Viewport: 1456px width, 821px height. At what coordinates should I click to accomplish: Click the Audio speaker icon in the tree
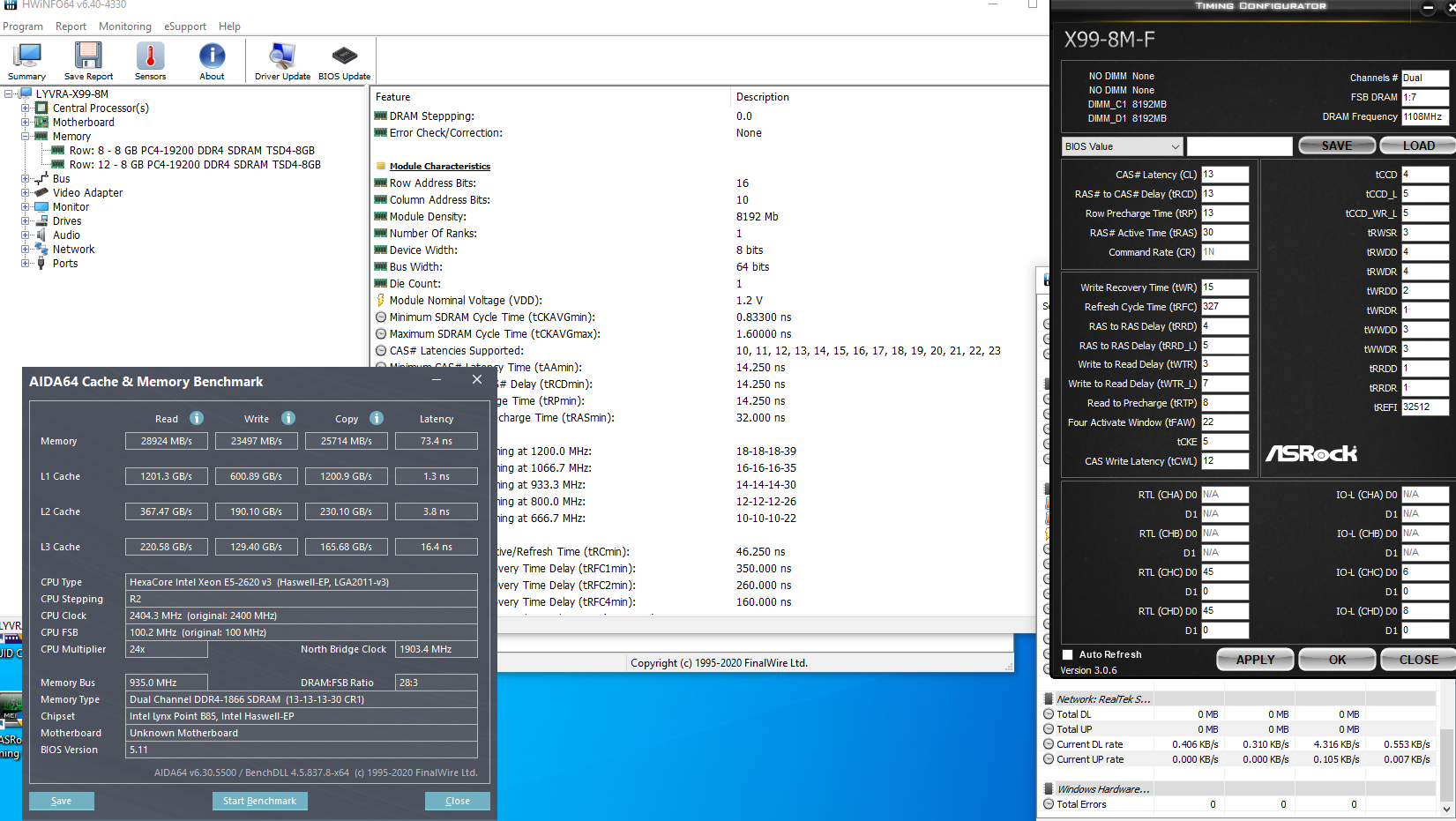[x=41, y=235]
